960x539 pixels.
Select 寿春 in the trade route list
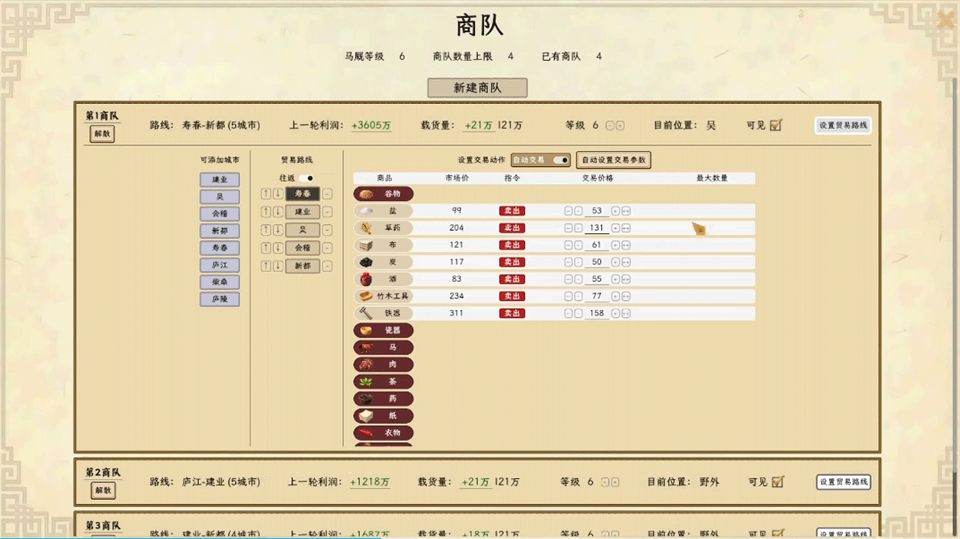click(x=302, y=194)
